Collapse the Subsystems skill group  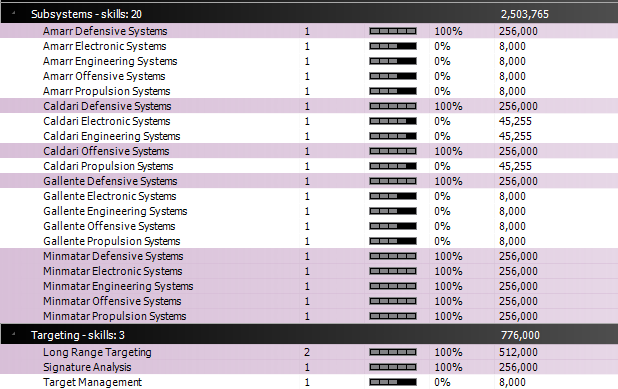tap(13, 13)
